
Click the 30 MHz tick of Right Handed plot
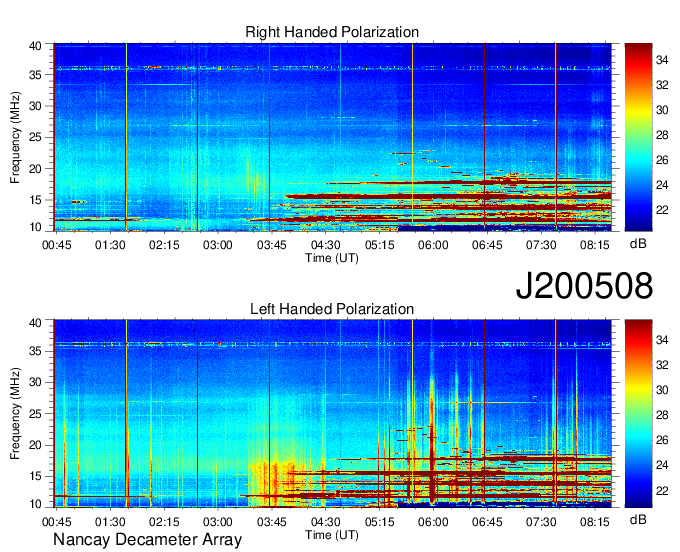coord(35,106)
